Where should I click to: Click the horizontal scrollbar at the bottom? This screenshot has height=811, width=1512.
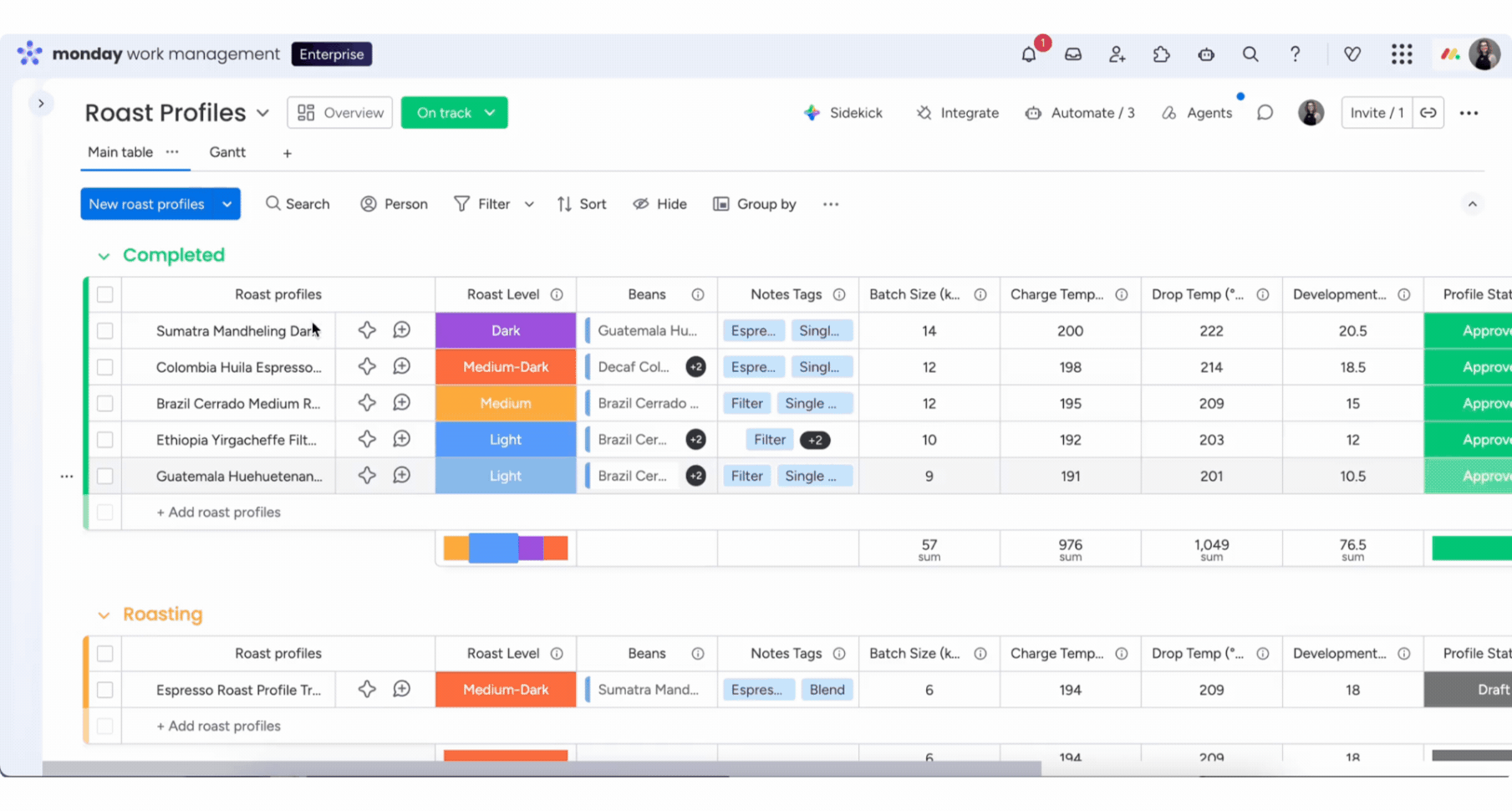tap(542, 768)
